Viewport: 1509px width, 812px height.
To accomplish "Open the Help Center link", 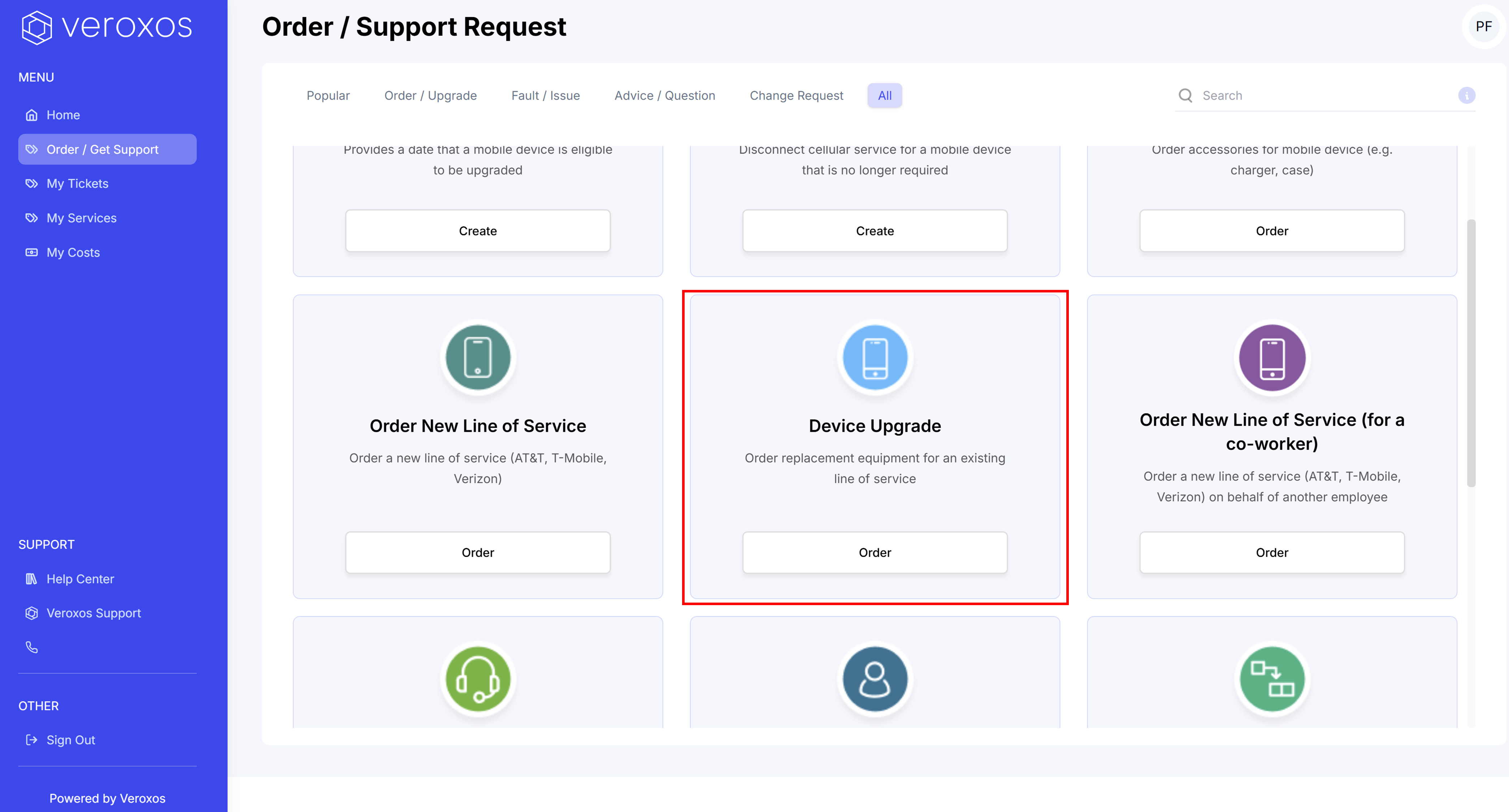I will pos(107,579).
